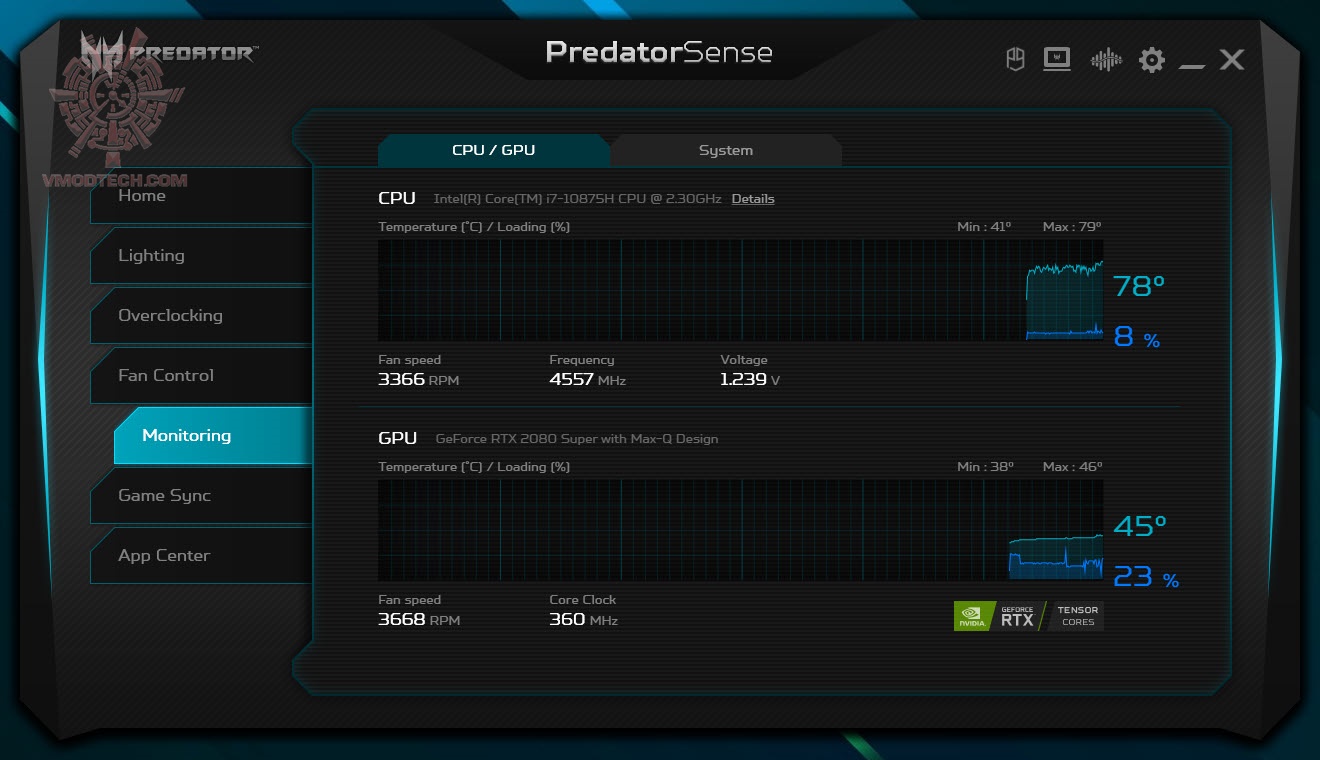Click the 'Frequency' label
The image size is (1320, 760).
pos(582,360)
